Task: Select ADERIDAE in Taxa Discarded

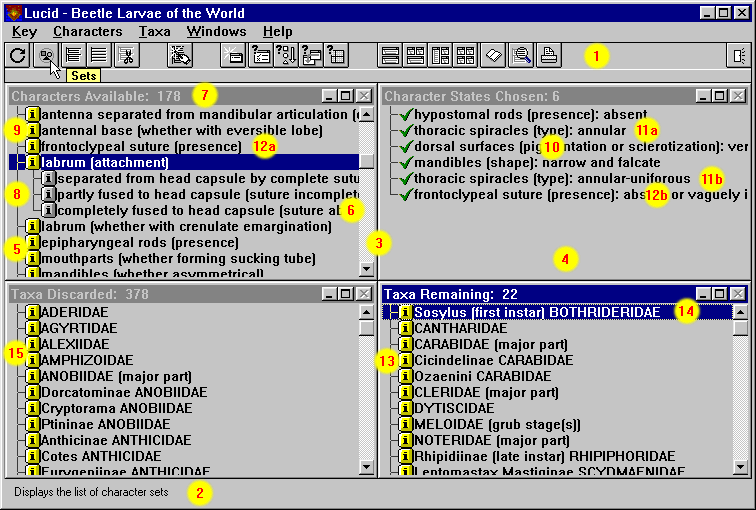Action: (75, 312)
